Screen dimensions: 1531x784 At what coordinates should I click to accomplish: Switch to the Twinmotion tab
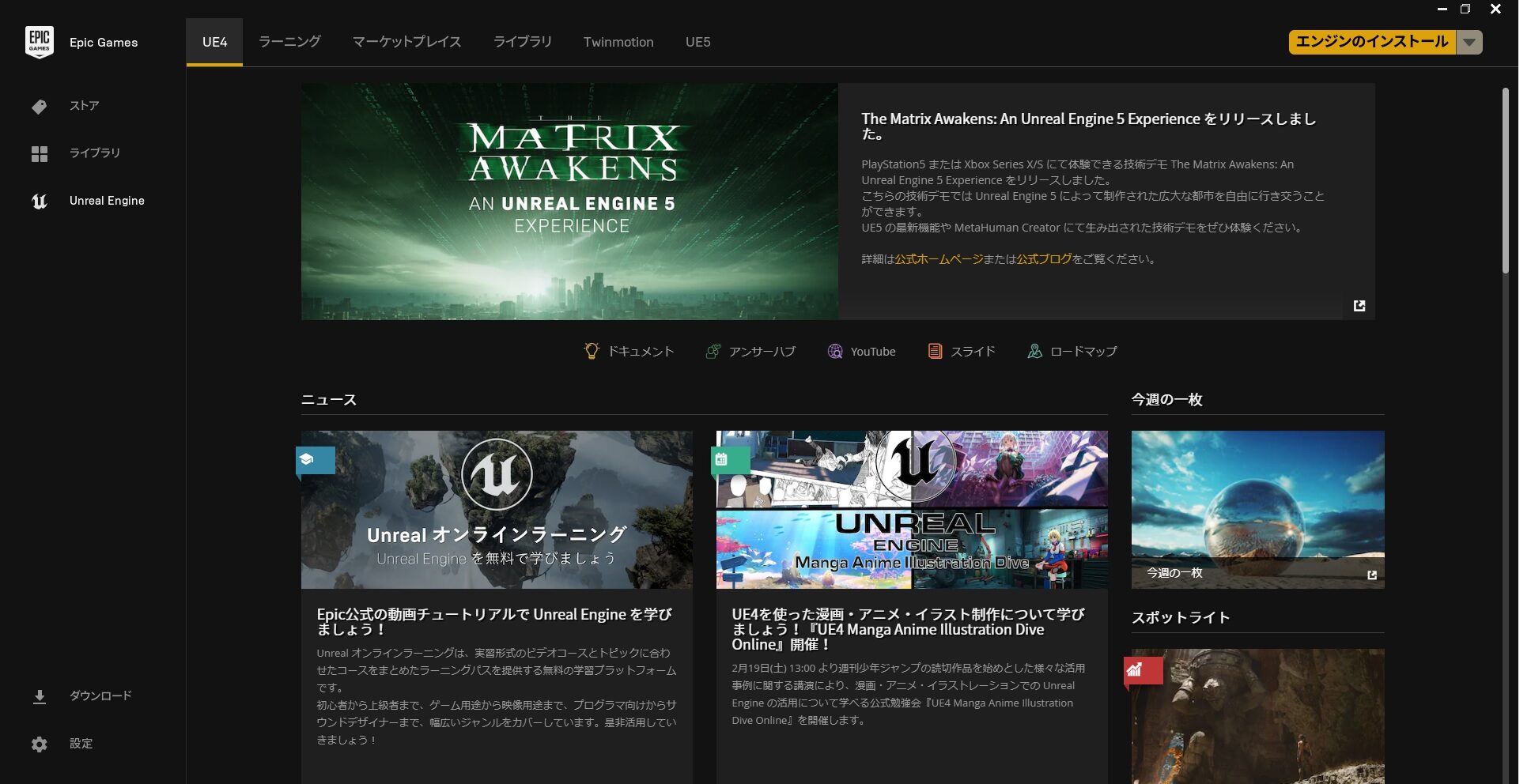pos(618,42)
